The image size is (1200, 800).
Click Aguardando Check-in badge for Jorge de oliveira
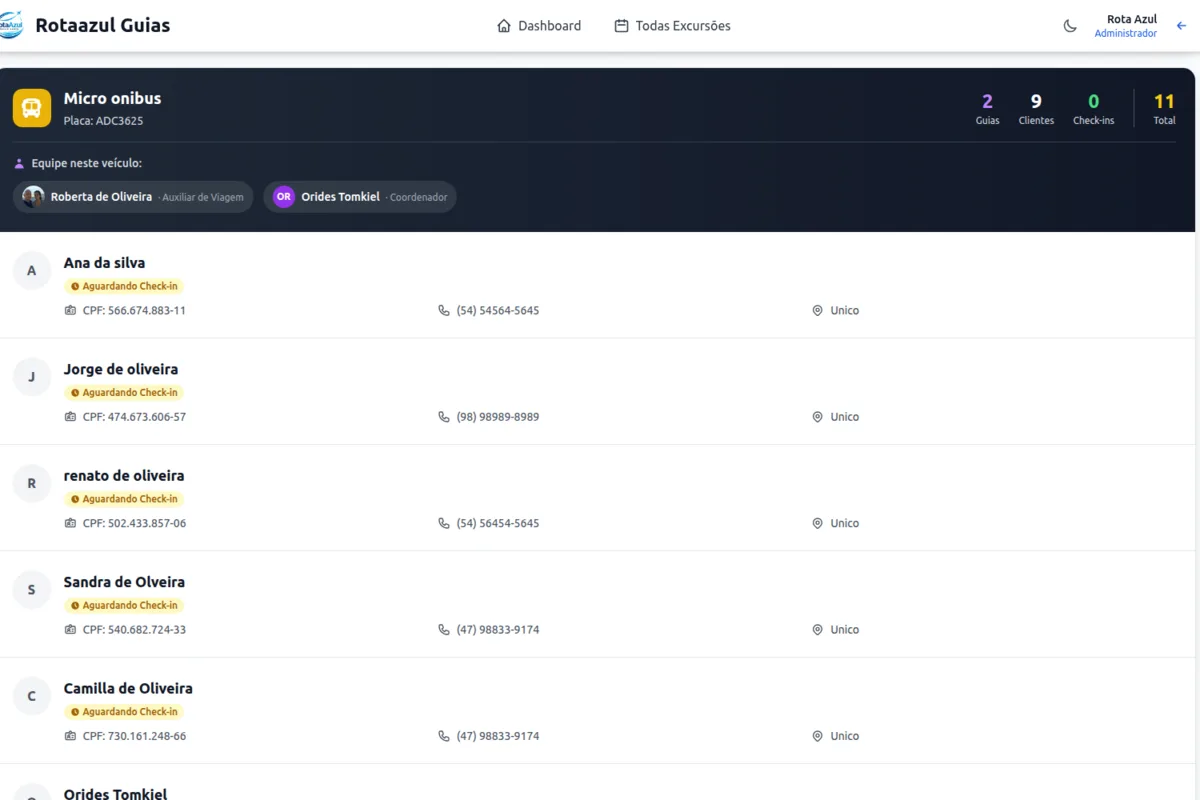124,393
